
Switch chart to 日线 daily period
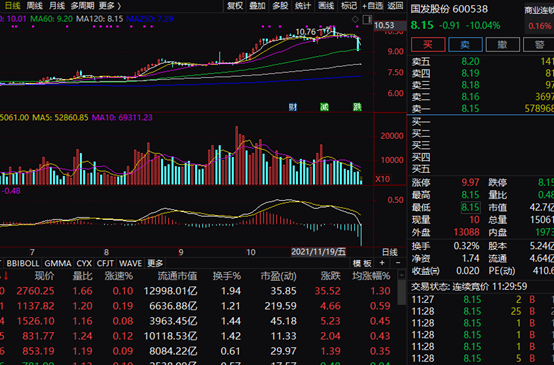click(12, 6)
